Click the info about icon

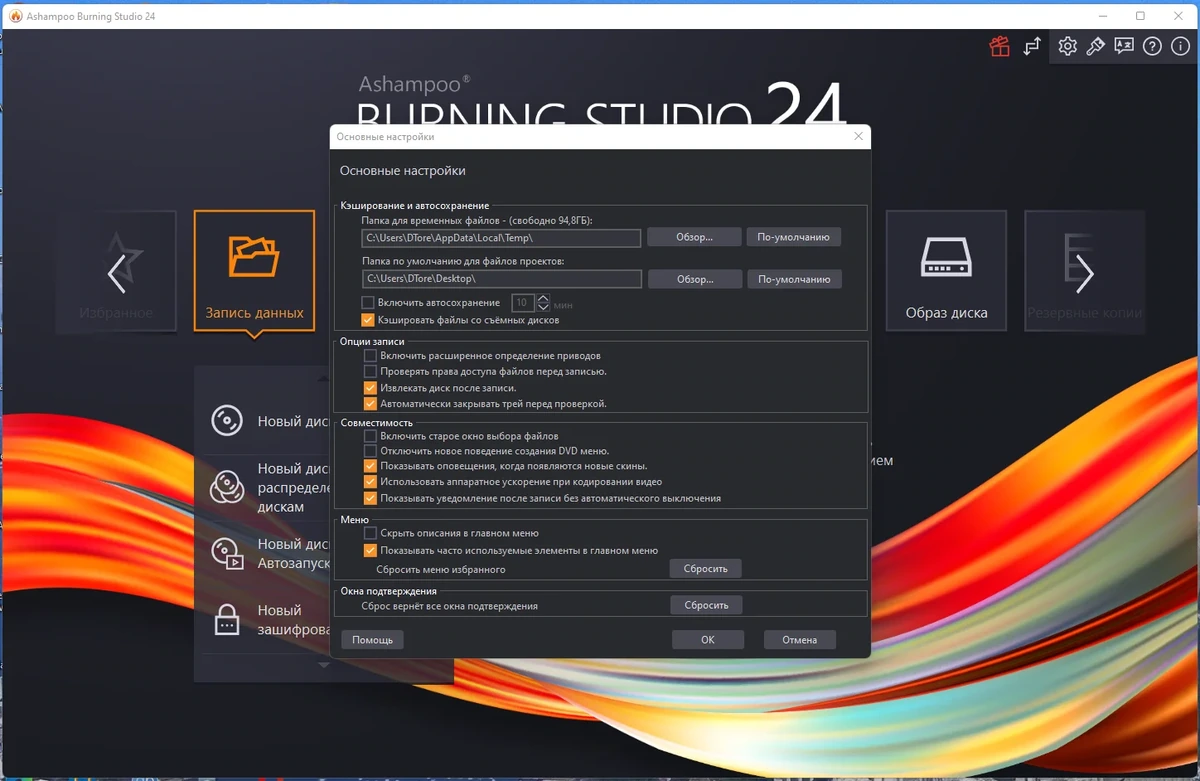1180,47
